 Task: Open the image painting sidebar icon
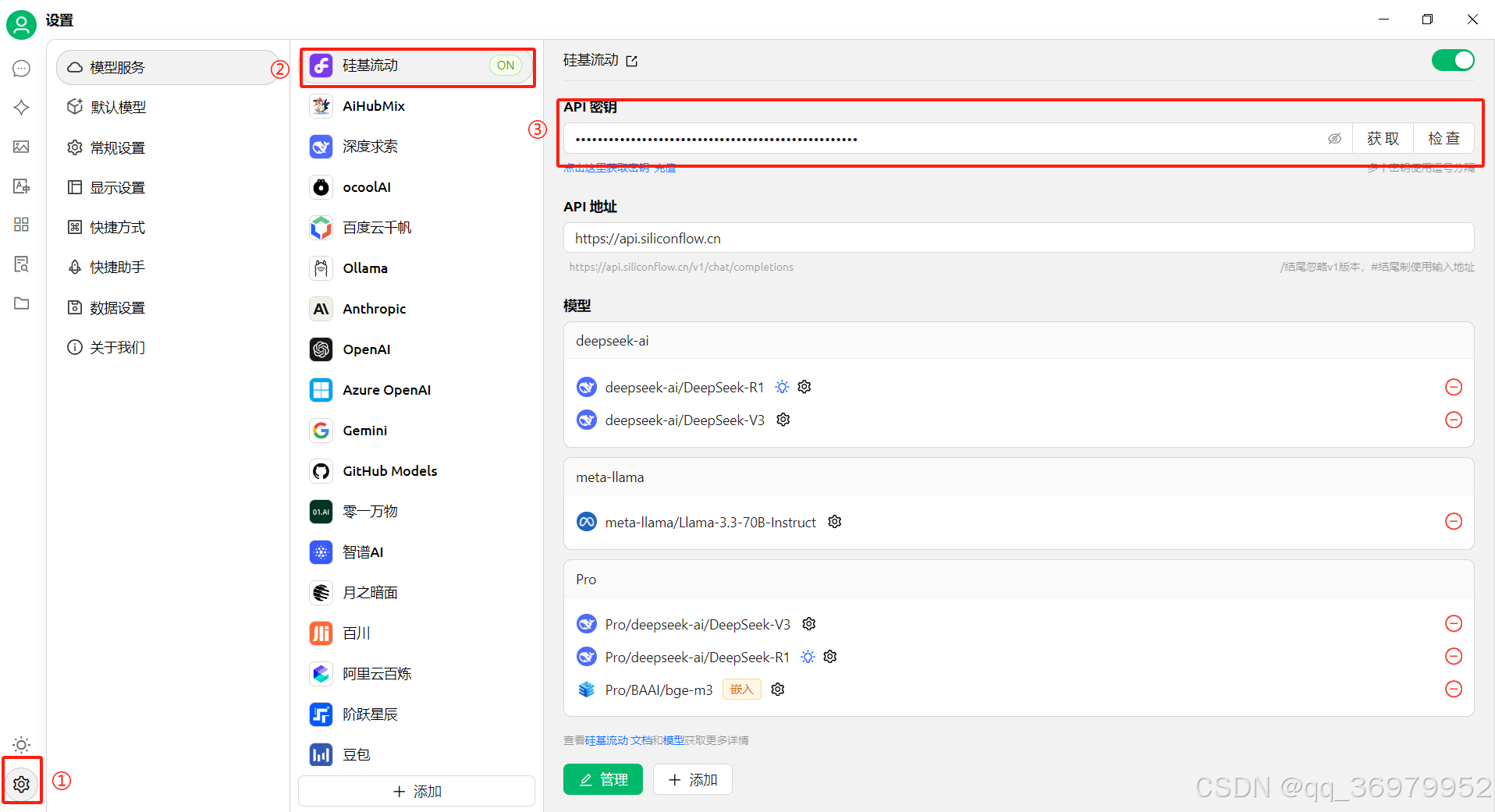click(x=21, y=147)
